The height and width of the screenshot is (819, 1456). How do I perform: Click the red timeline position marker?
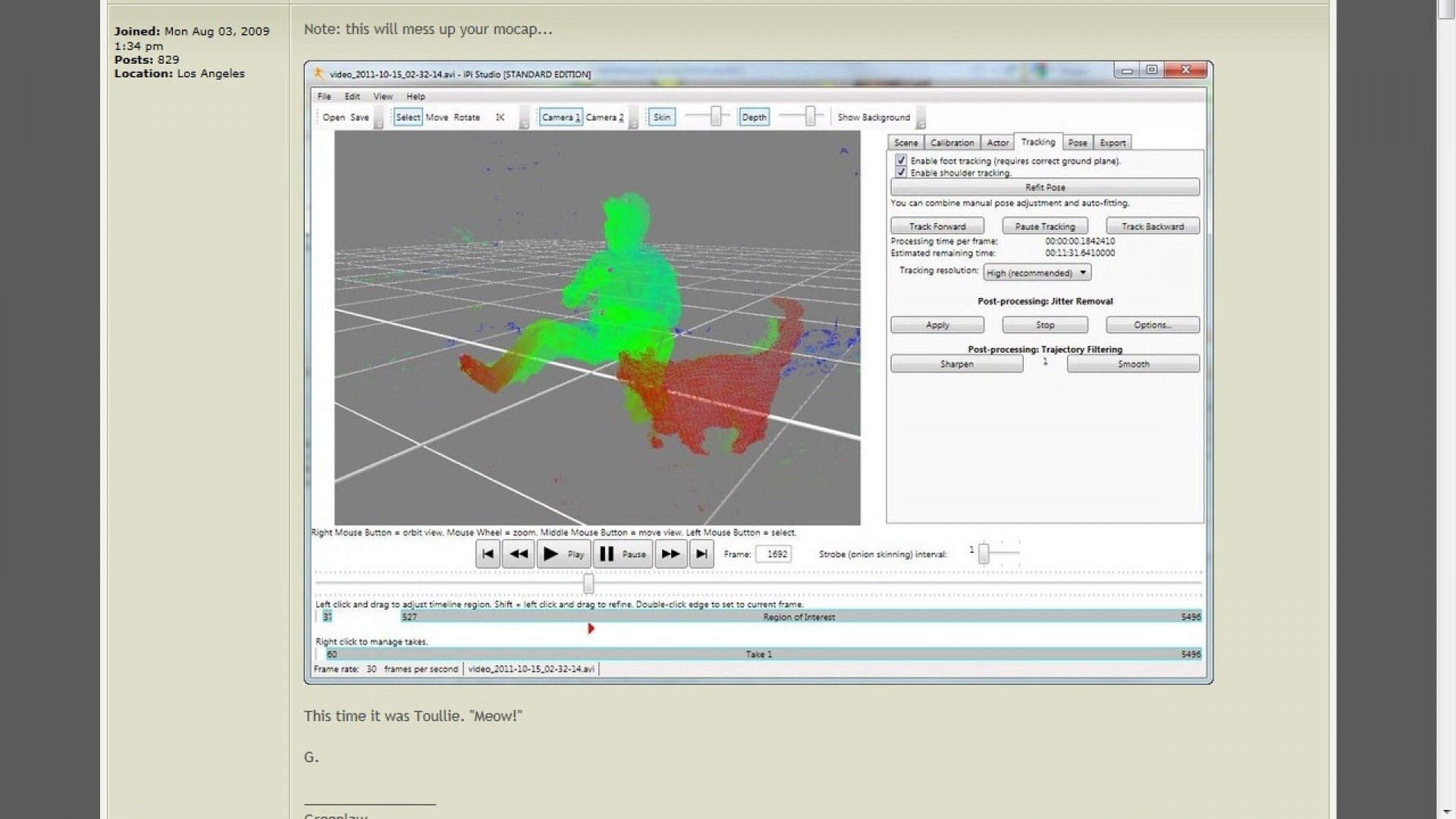tap(591, 629)
